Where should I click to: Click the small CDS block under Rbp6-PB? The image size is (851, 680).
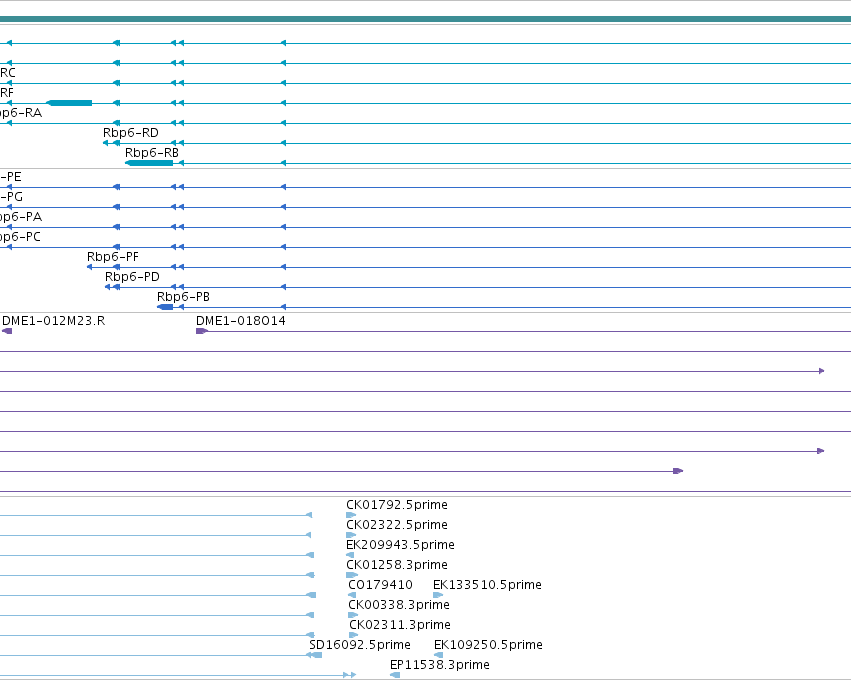coord(165,307)
